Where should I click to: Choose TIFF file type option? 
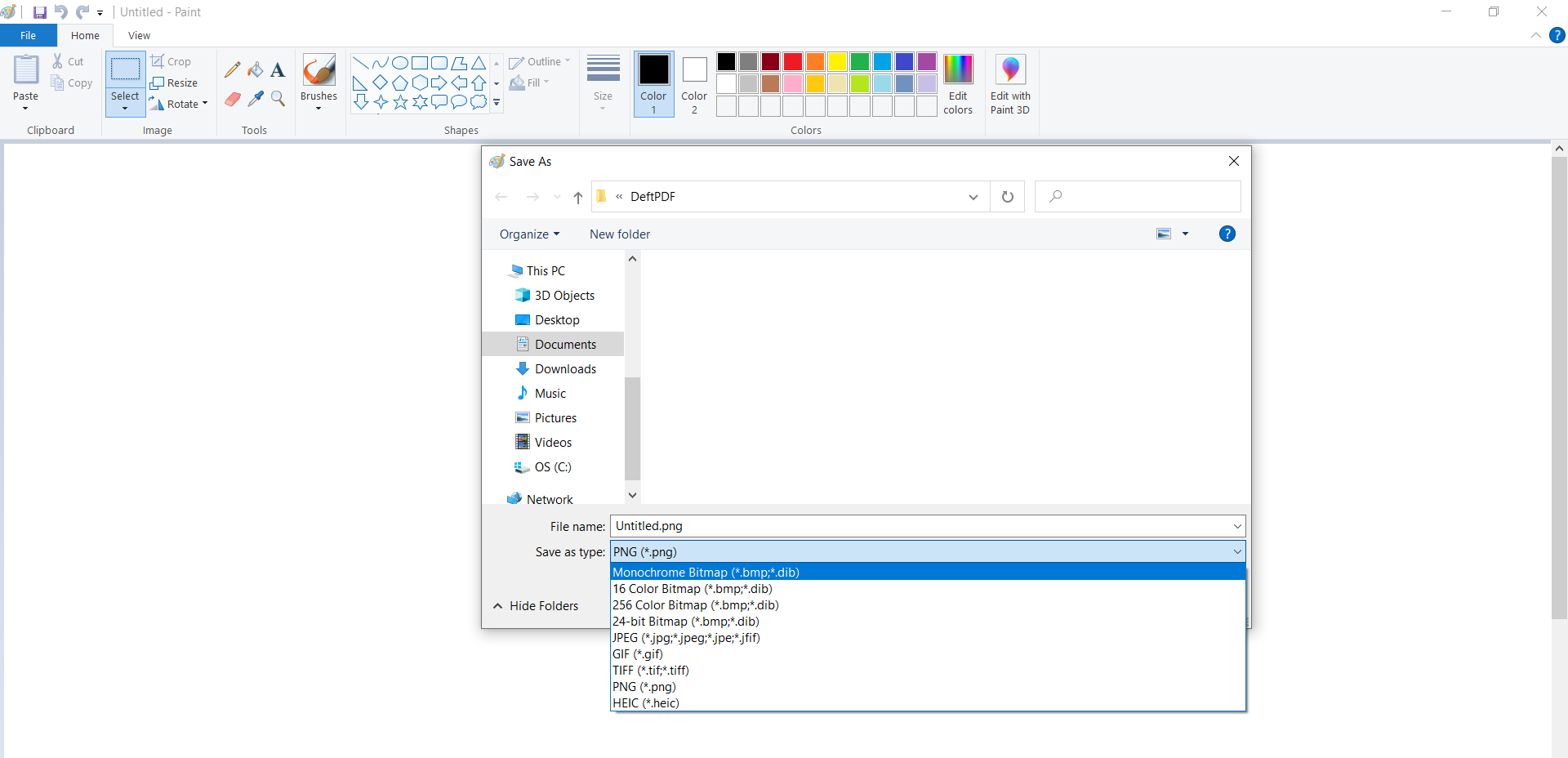click(x=928, y=671)
